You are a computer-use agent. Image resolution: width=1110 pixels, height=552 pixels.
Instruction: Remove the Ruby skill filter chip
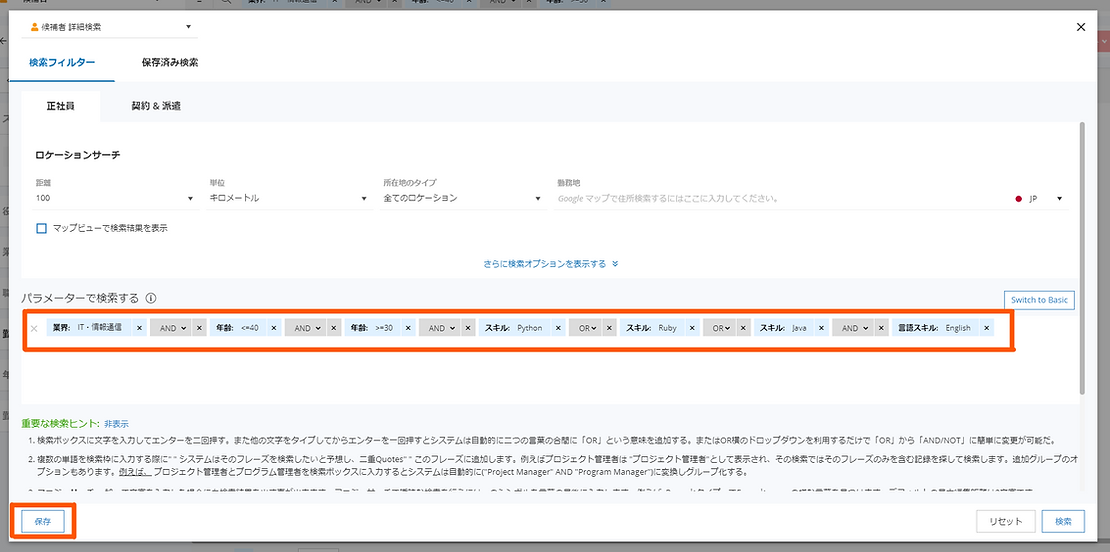coord(691,328)
